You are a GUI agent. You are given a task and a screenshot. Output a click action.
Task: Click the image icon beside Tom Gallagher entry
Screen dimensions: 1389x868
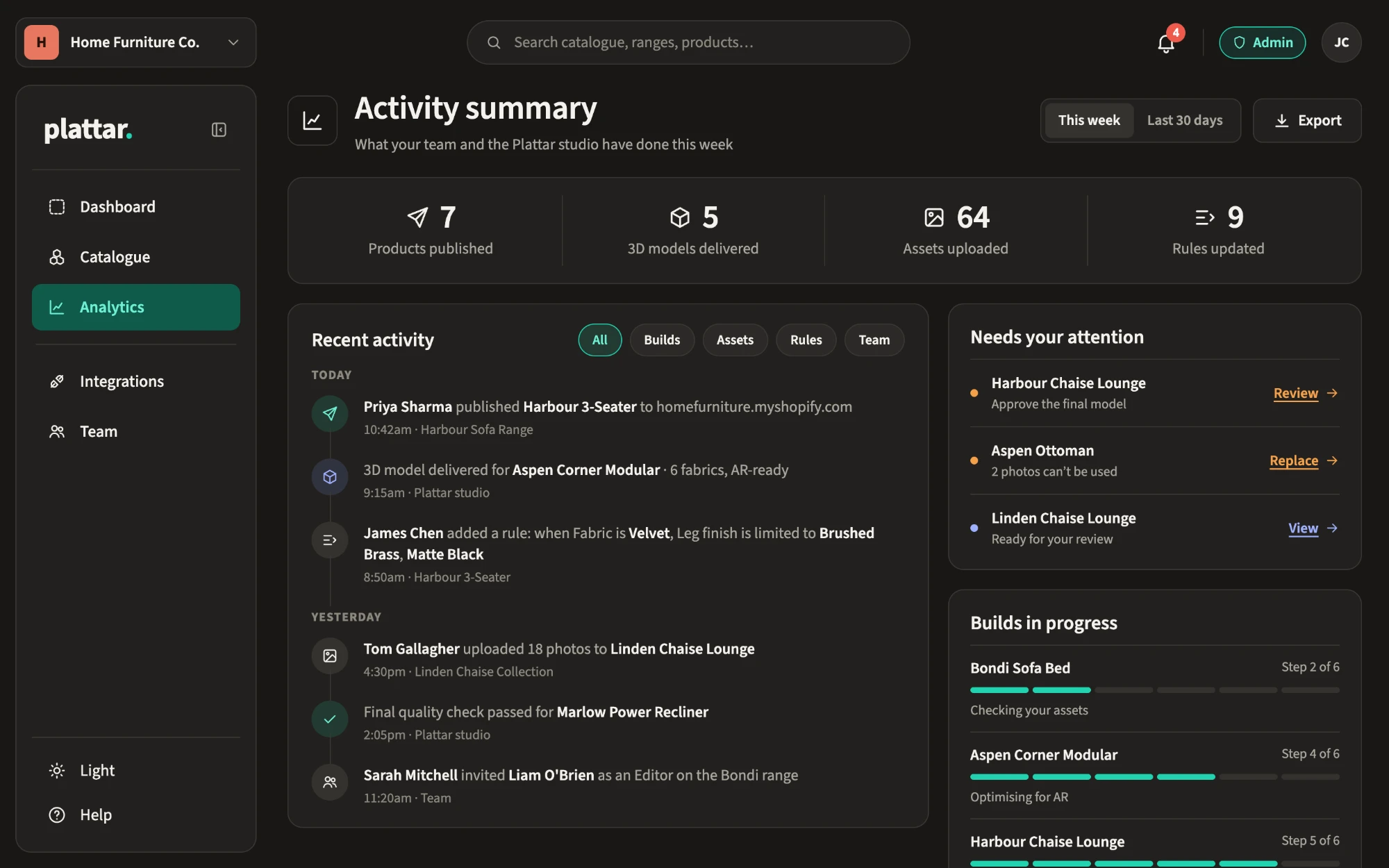(x=330, y=656)
